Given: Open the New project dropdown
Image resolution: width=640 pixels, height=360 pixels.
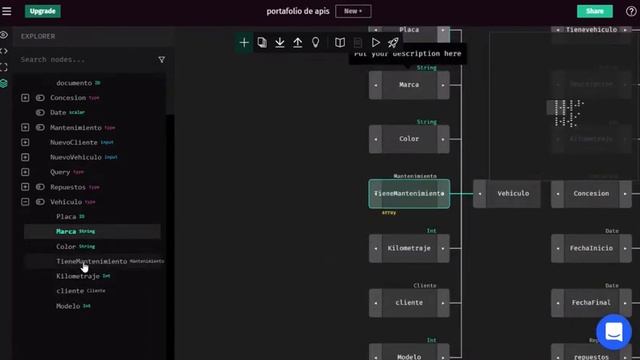Looking at the screenshot, I should click(353, 11).
